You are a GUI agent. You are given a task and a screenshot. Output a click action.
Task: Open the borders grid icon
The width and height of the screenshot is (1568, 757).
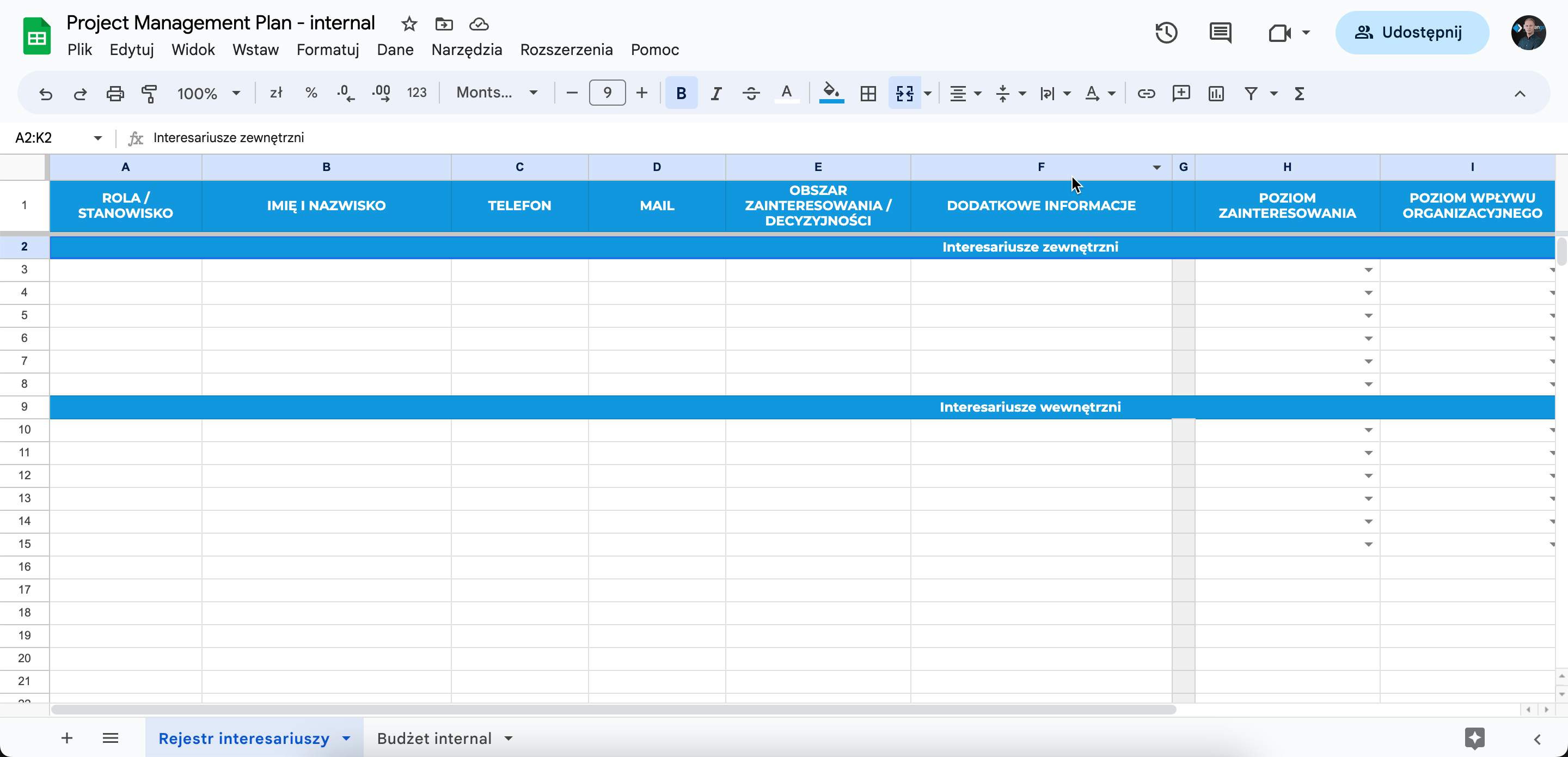[x=868, y=93]
